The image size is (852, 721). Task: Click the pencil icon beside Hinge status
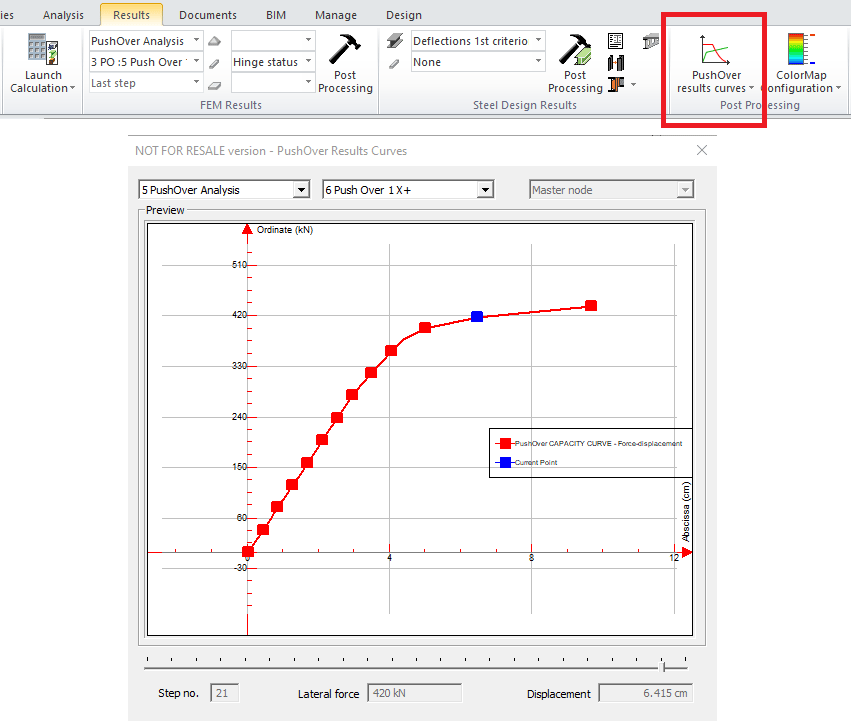214,63
